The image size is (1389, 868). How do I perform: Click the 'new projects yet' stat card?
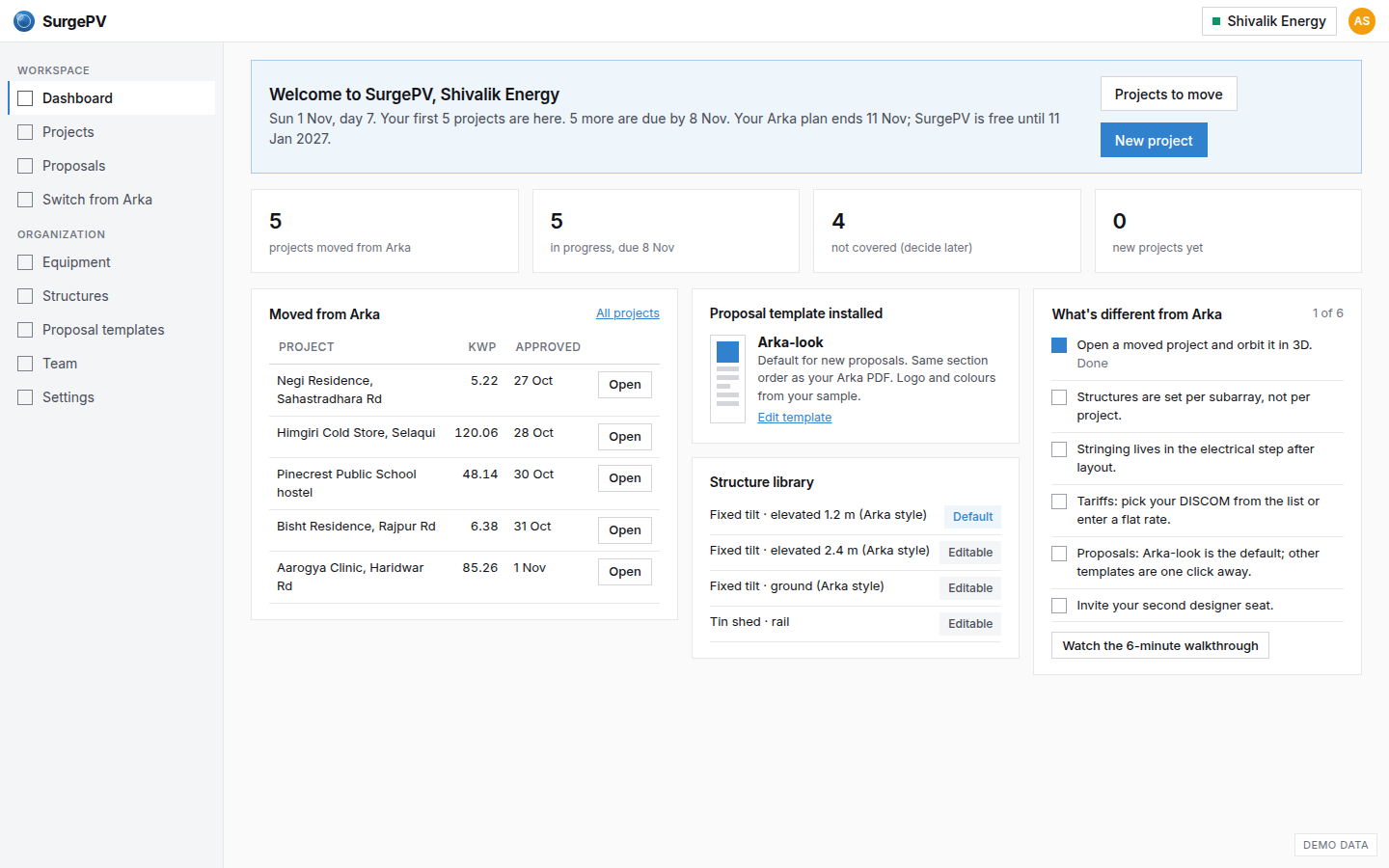pyautogui.click(x=1228, y=231)
